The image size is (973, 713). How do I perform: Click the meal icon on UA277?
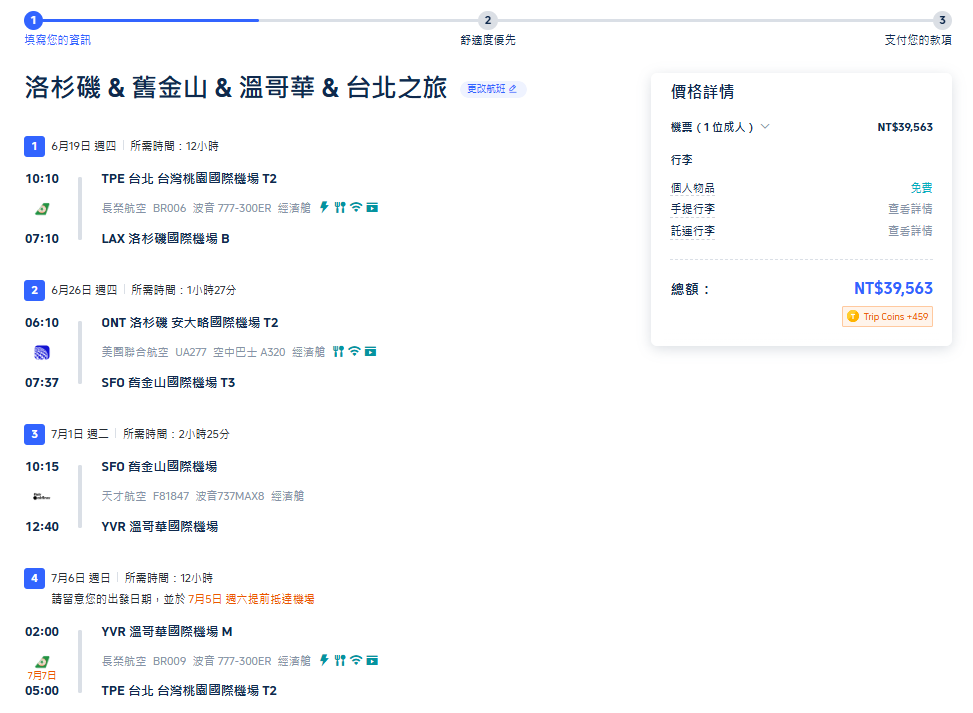coord(338,351)
